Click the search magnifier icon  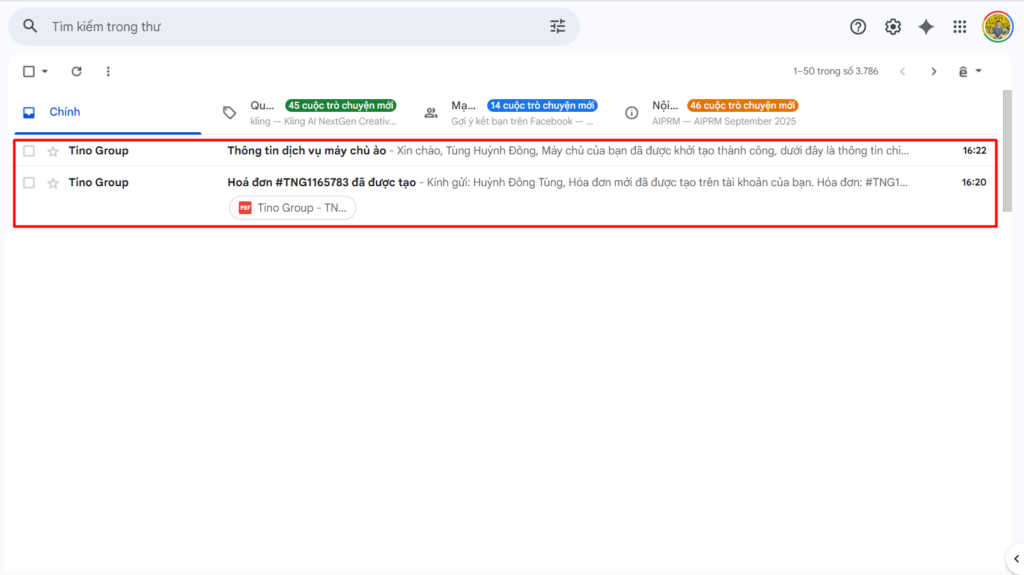30,27
